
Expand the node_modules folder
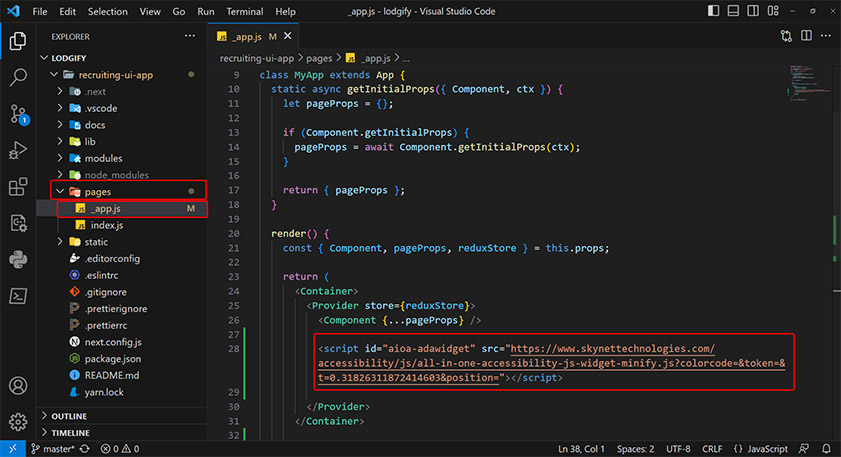pyautogui.click(x=60, y=175)
